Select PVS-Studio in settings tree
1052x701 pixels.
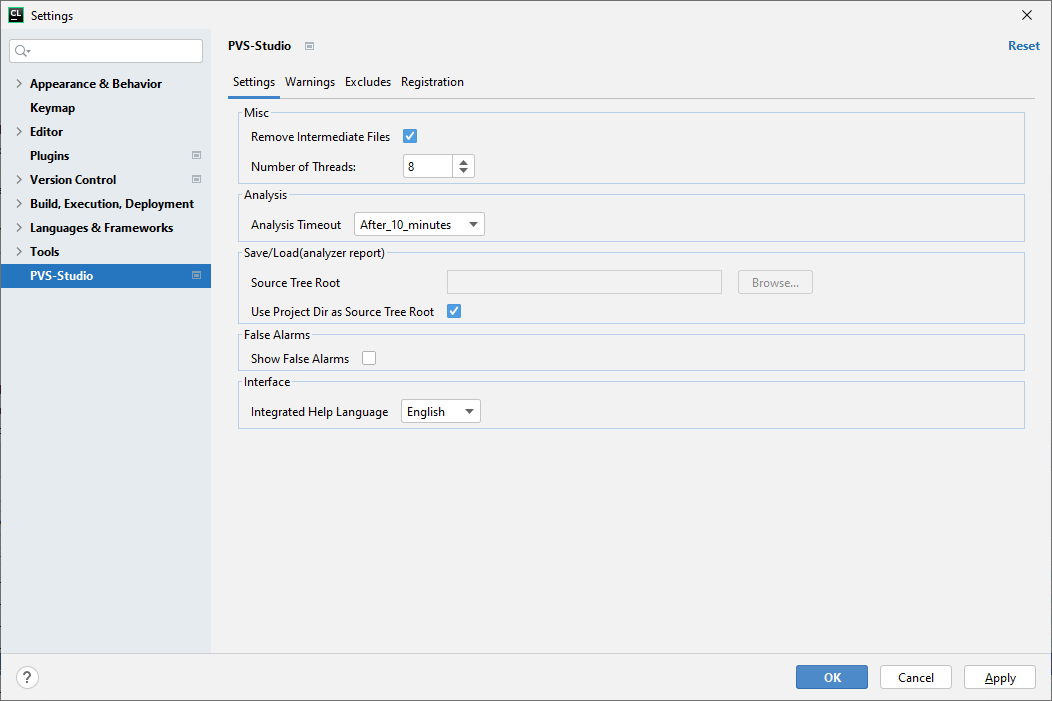(106, 276)
